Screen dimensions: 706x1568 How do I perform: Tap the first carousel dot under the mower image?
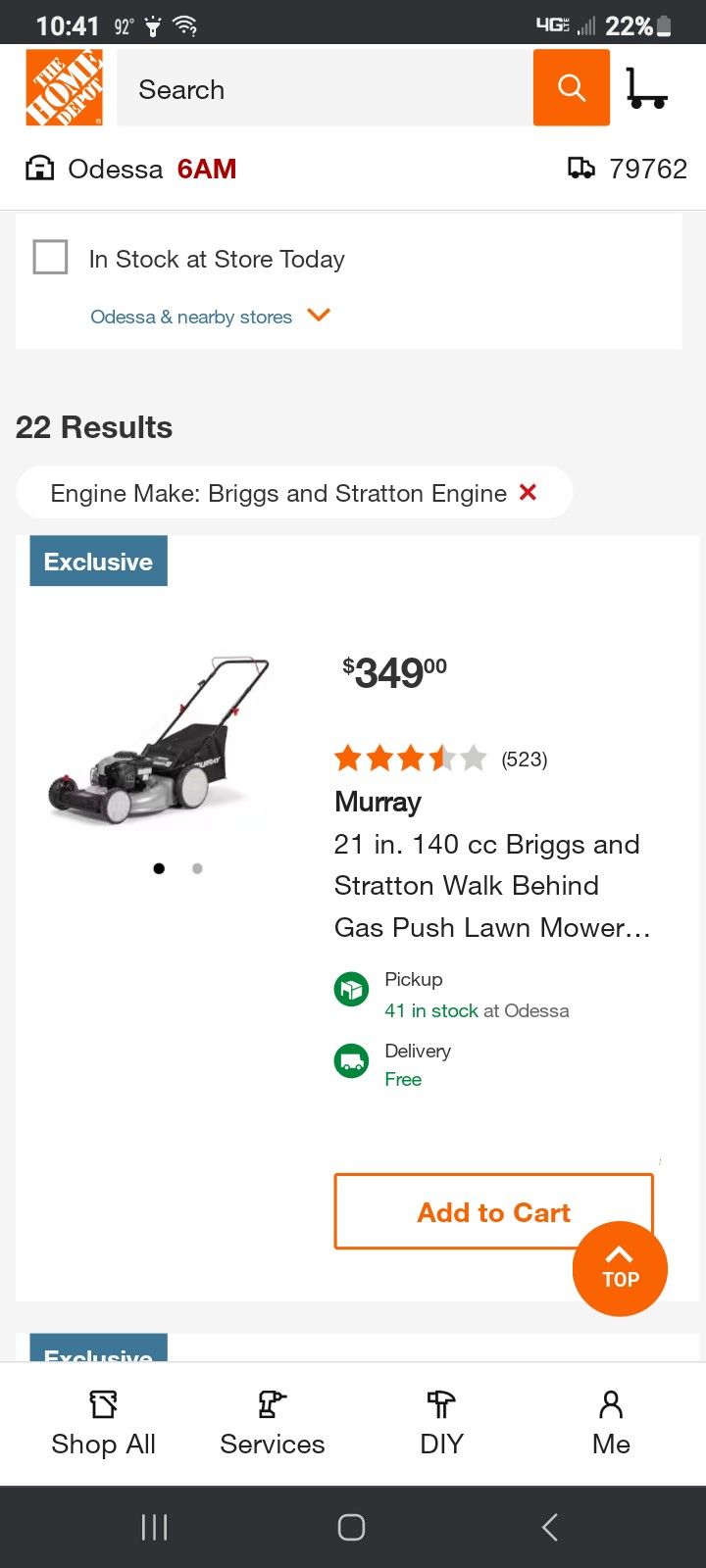tap(158, 868)
